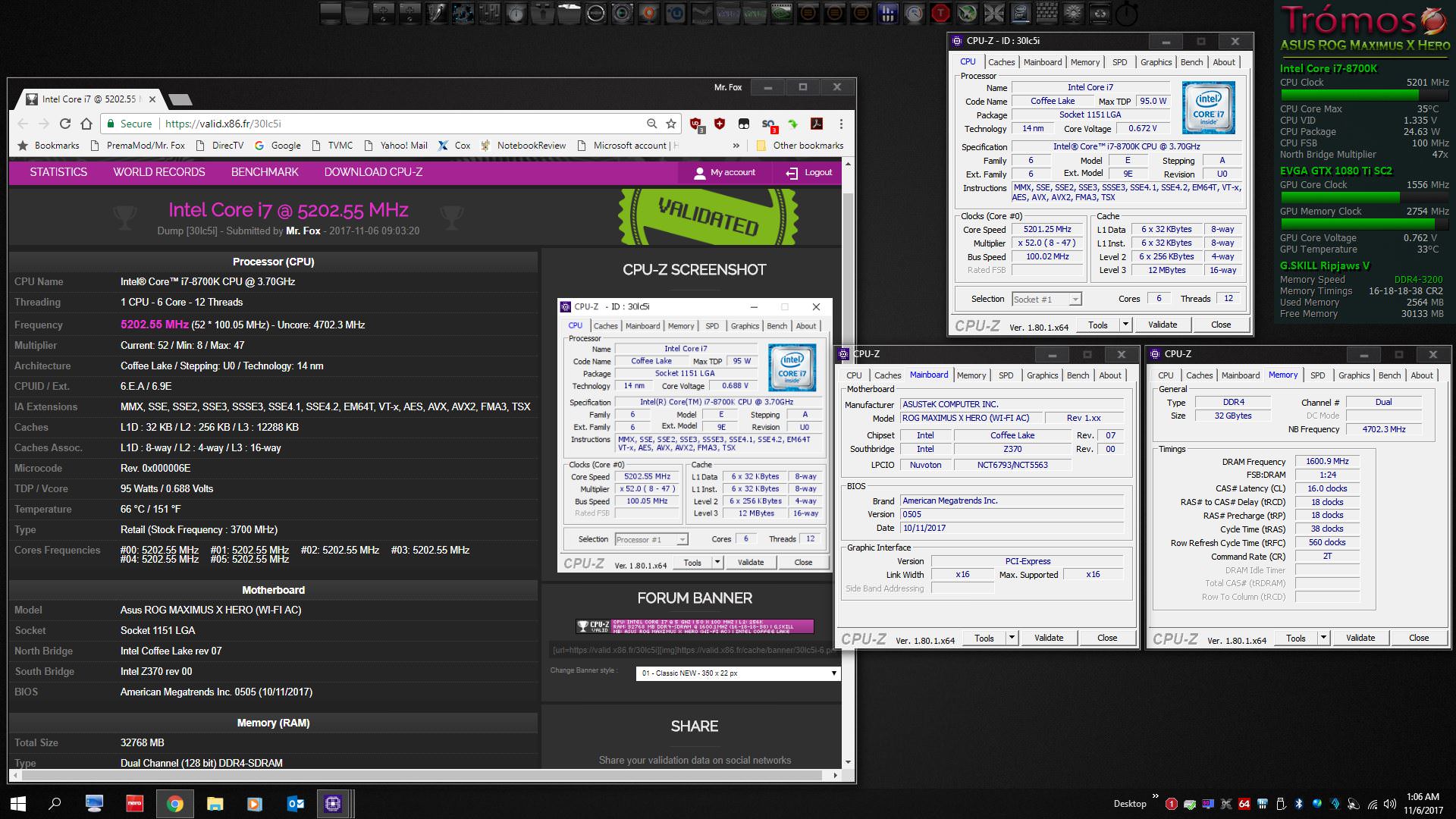Open Processor #1 dropdown in the screenshot

651,539
